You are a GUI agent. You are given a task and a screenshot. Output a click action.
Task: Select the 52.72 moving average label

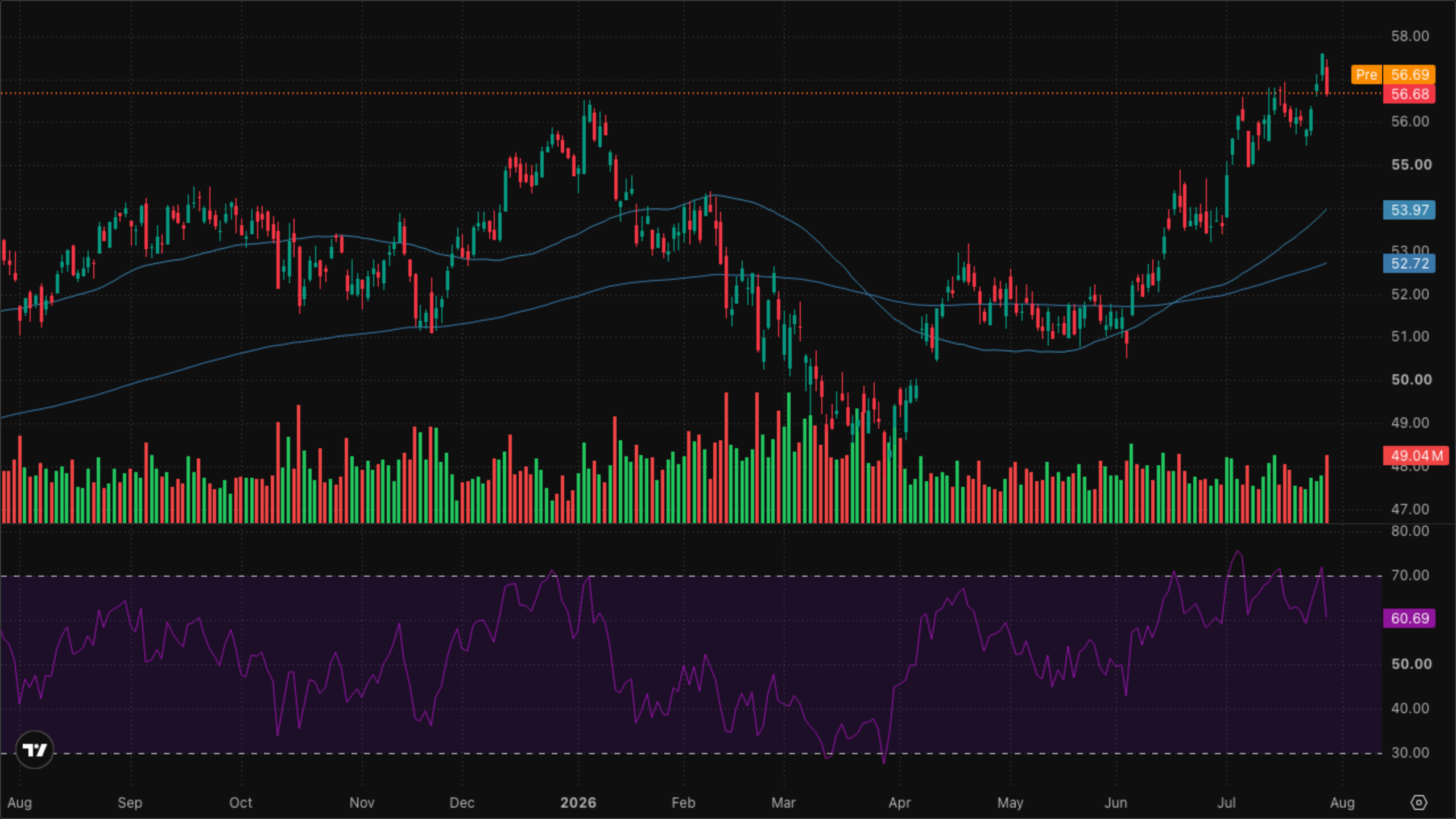click(1409, 263)
